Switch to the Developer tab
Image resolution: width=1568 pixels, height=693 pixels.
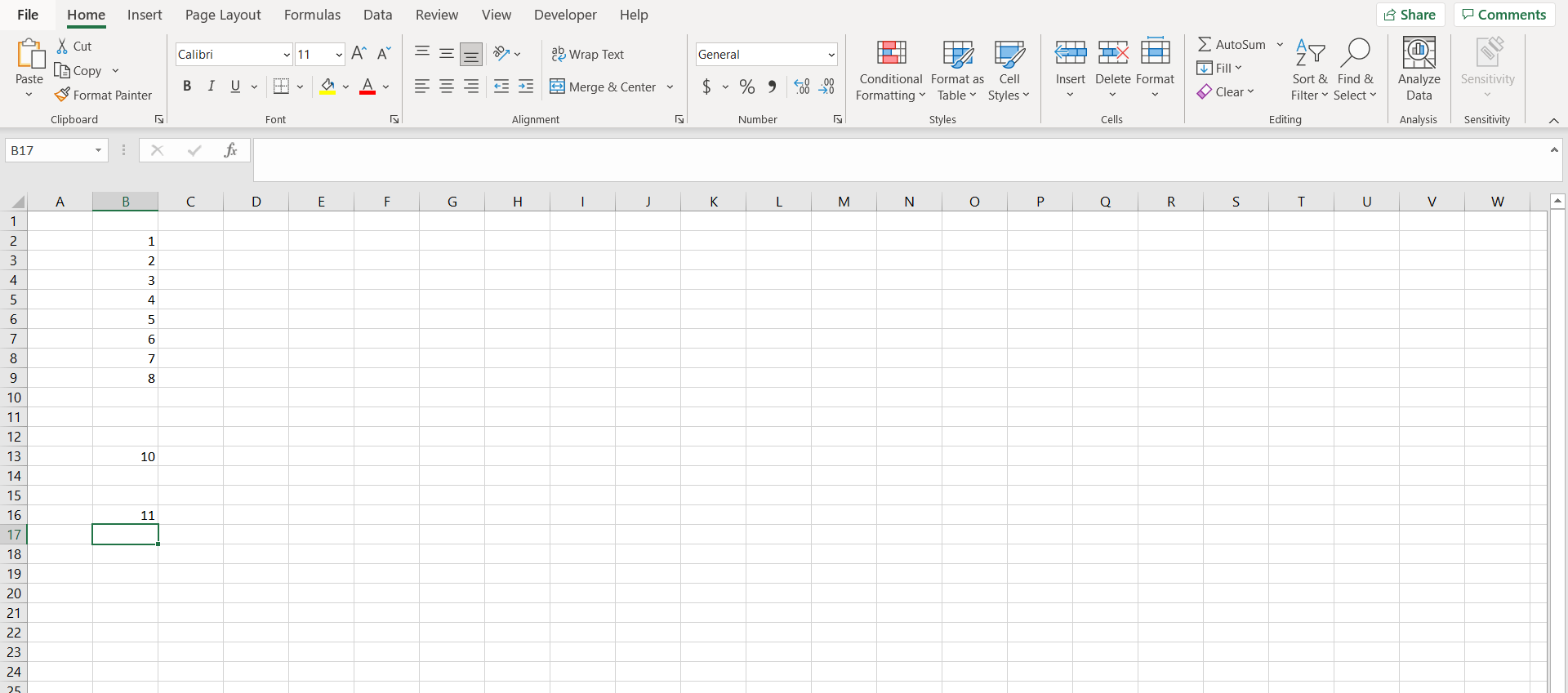pyautogui.click(x=565, y=15)
